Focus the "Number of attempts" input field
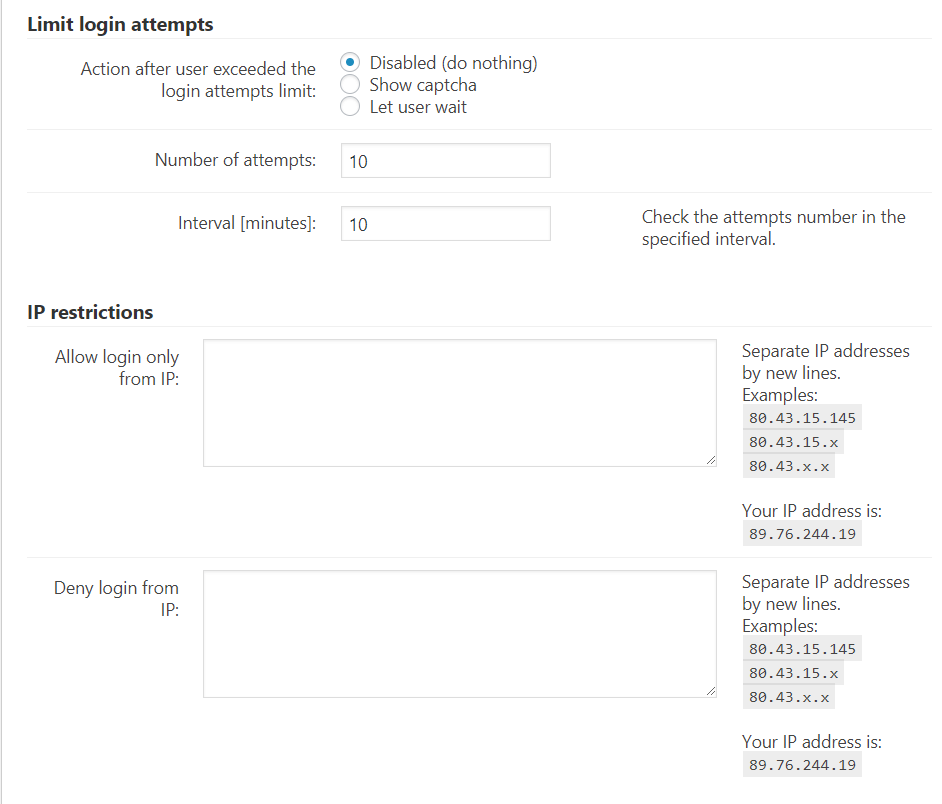942x804 pixels. pyautogui.click(x=445, y=160)
